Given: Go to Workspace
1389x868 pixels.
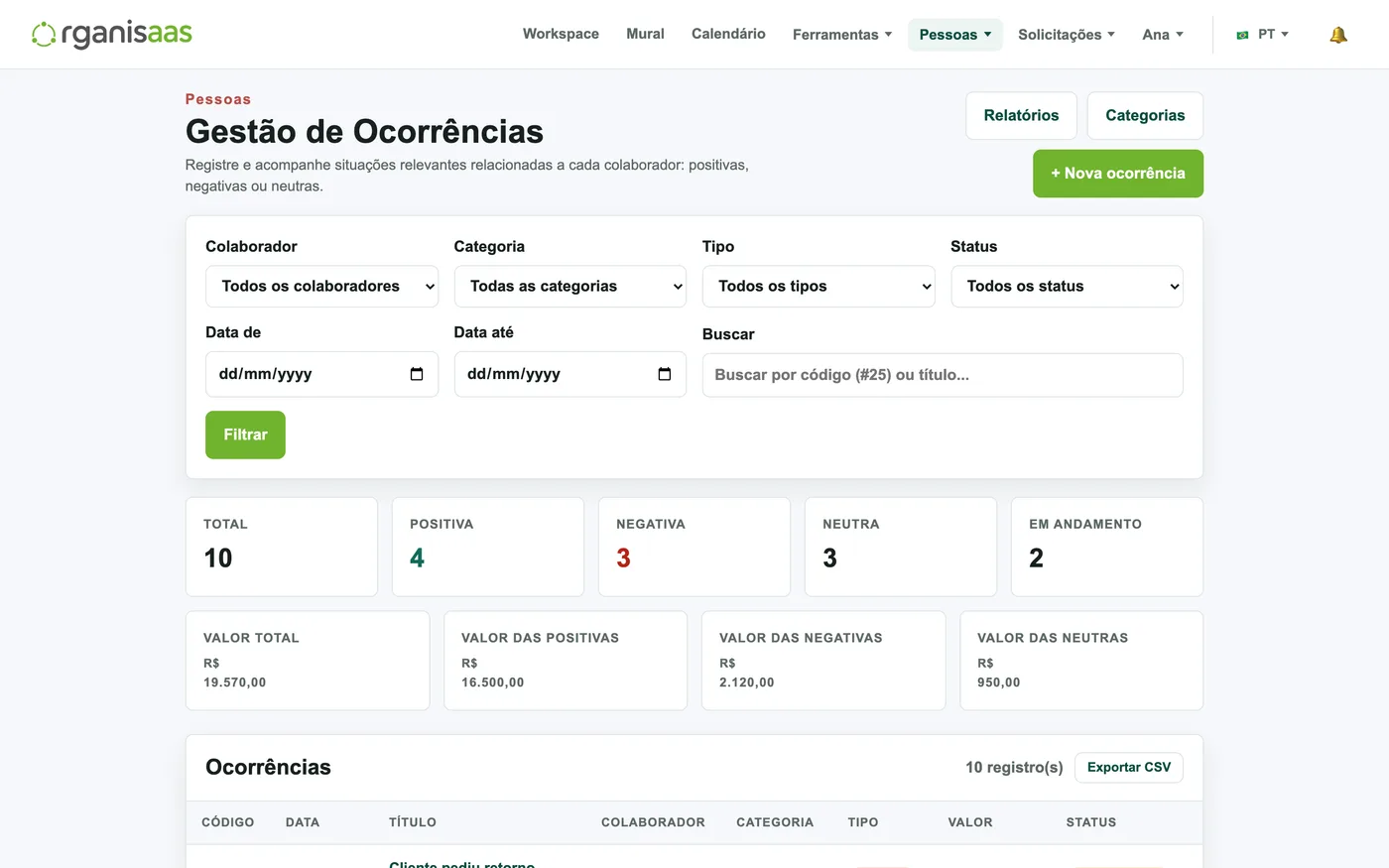Looking at the screenshot, I should point(561,34).
